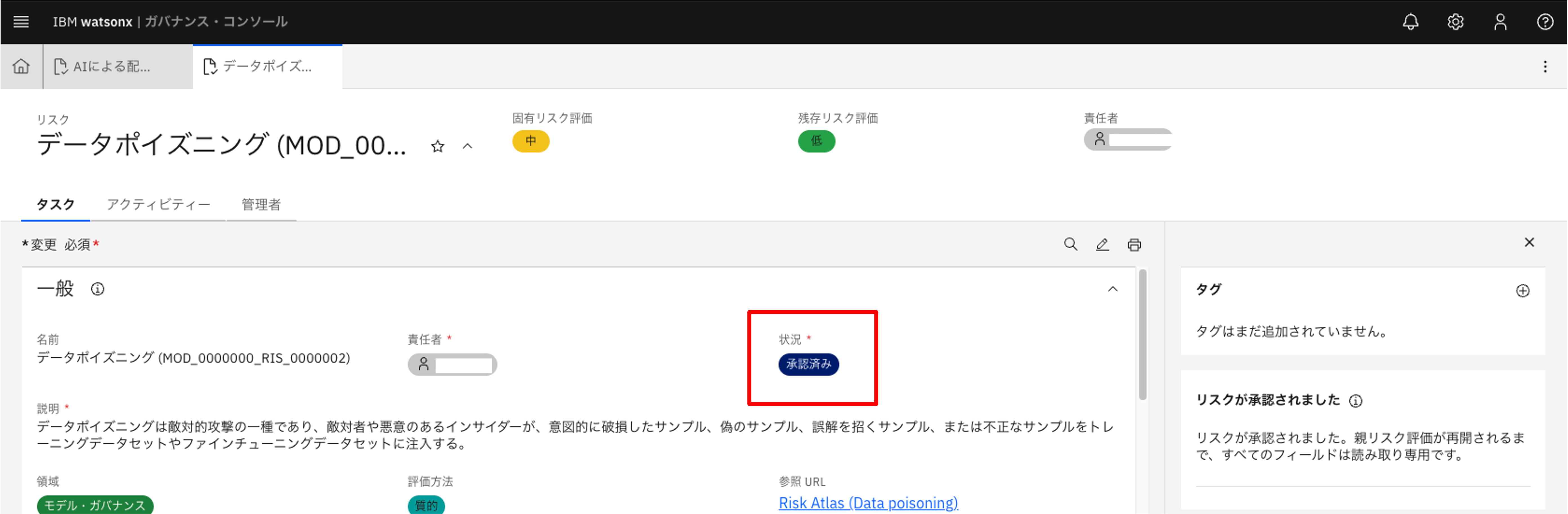1568x514 pixels.
Task: Open the user profile icon
Action: click(x=1500, y=22)
